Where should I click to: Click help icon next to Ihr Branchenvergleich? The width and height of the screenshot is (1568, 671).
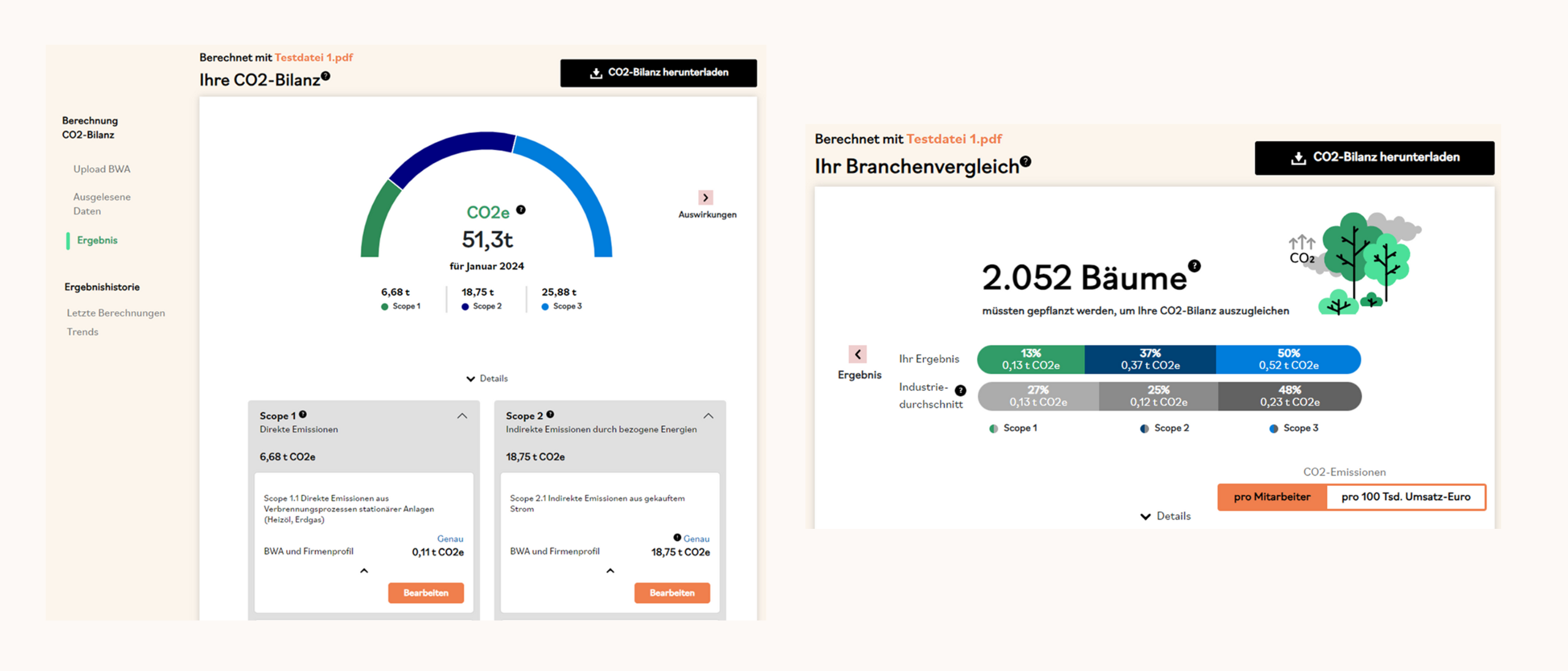pyautogui.click(x=1026, y=162)
